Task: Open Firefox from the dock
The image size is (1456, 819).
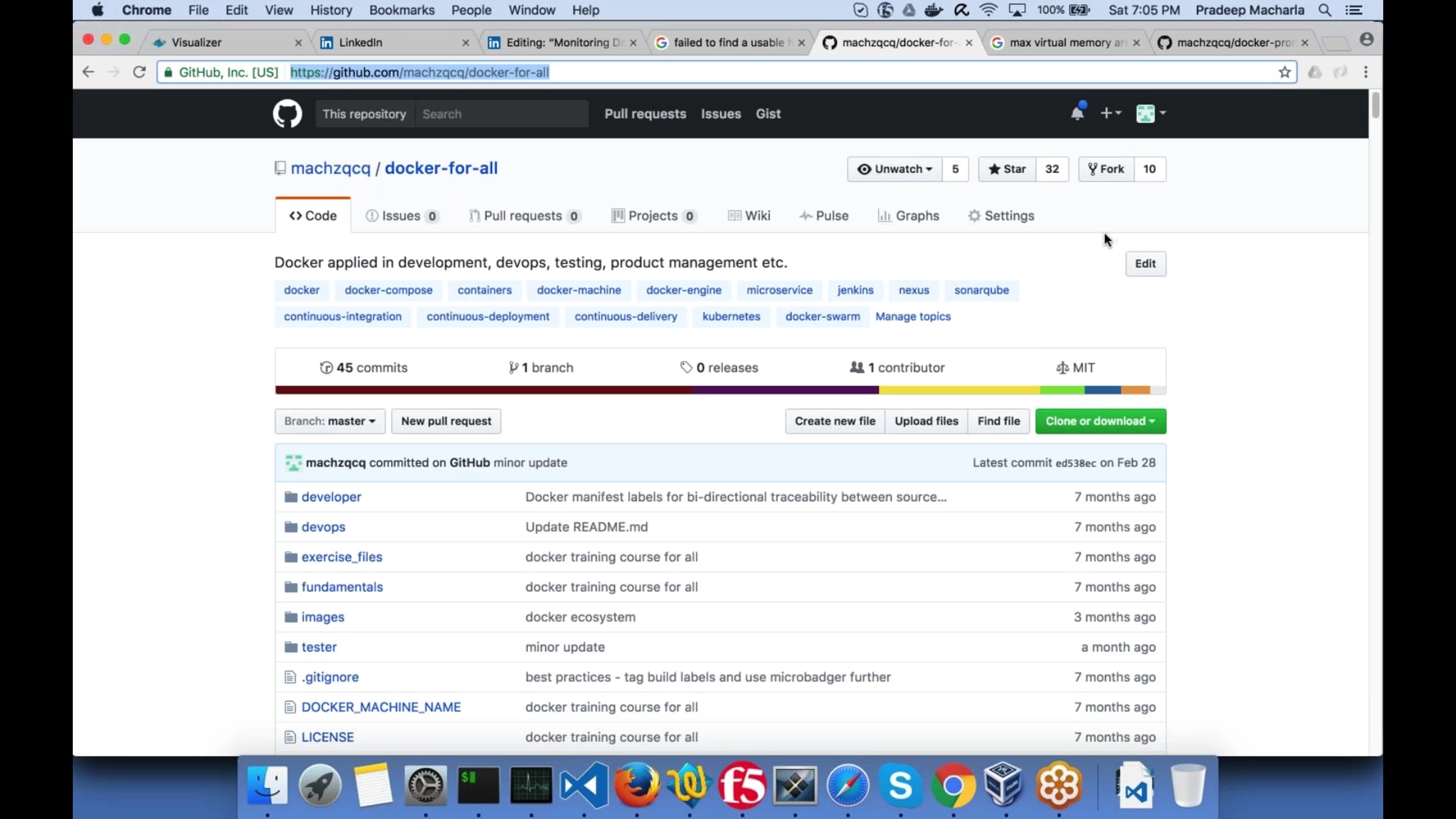Action: [x=637, y=785]
